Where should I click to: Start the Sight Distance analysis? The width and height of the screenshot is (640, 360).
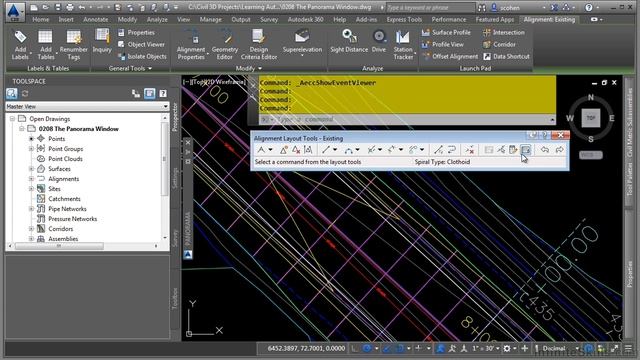349,41
